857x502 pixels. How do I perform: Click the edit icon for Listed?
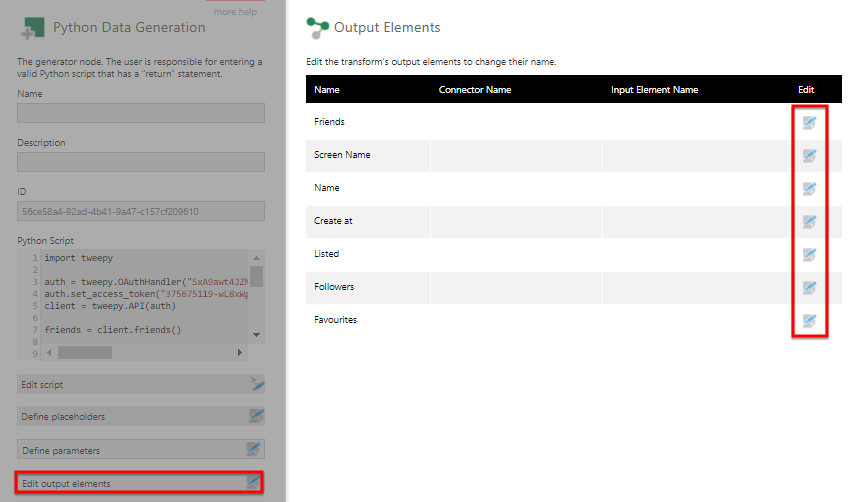pos(809,254)
